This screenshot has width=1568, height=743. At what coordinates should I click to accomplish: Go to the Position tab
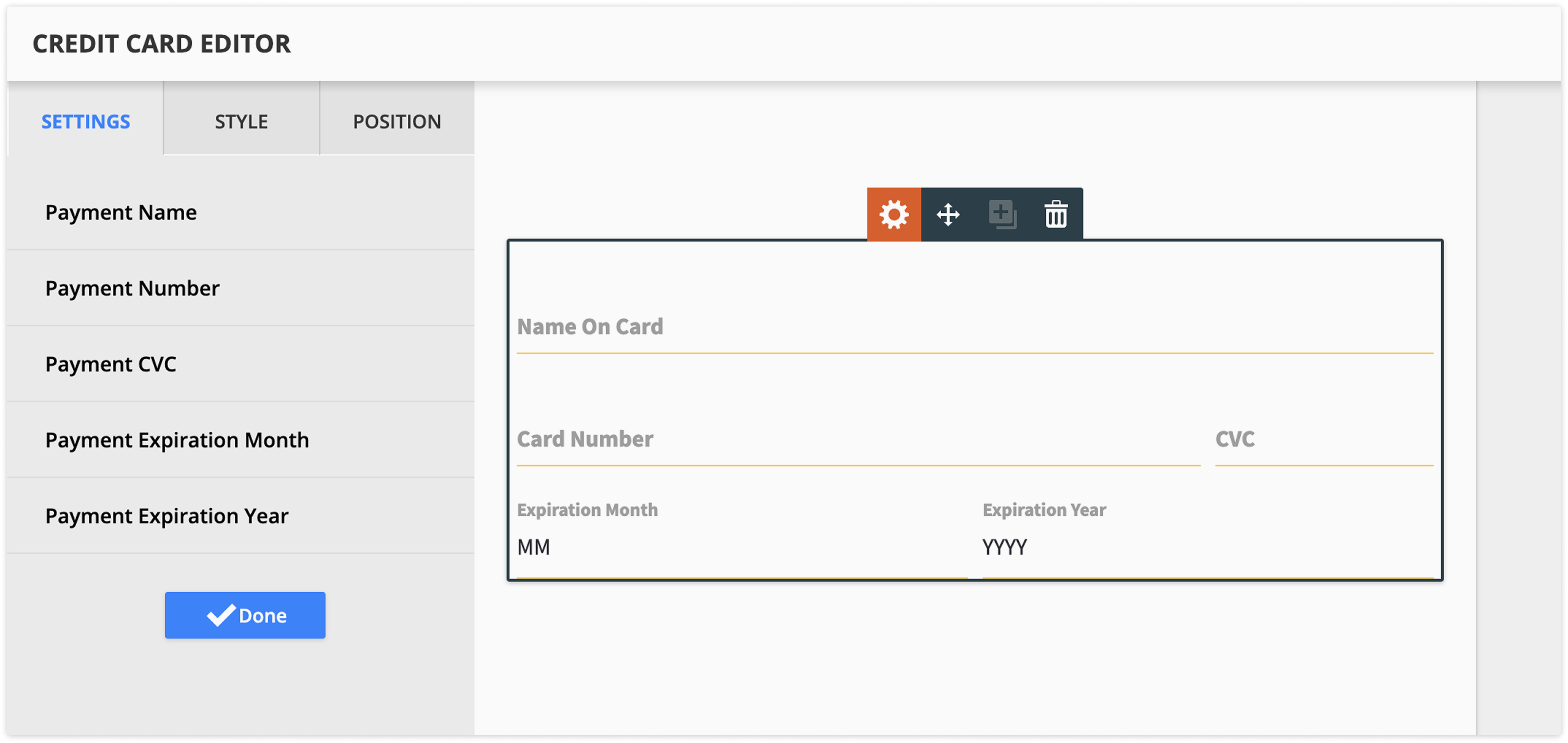pos(397,122)
